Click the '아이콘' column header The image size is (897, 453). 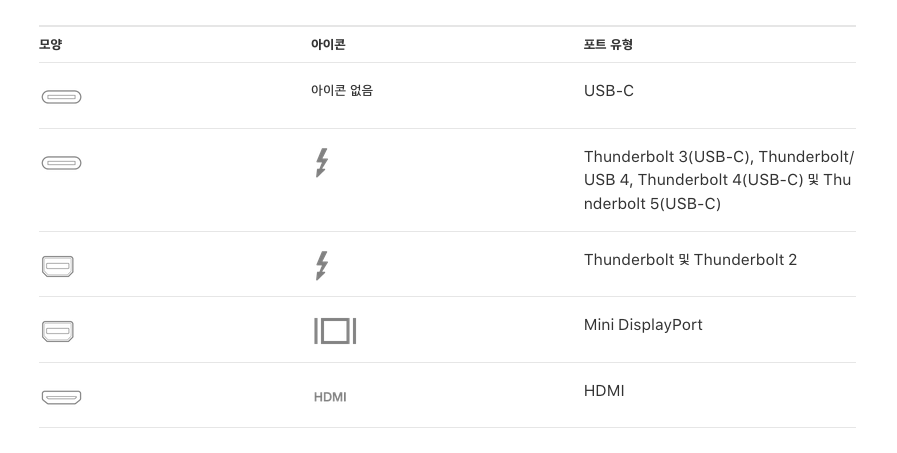(x=328, y=45)
